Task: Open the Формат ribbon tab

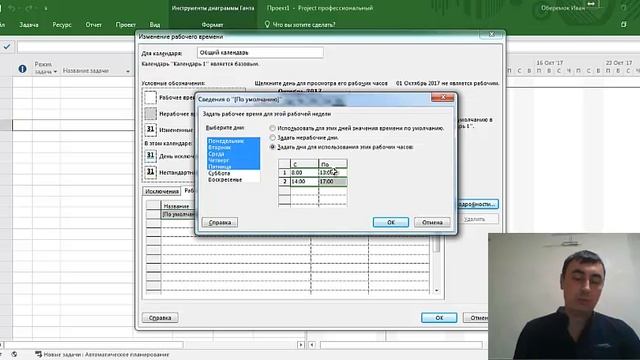Action: [212, 25]
